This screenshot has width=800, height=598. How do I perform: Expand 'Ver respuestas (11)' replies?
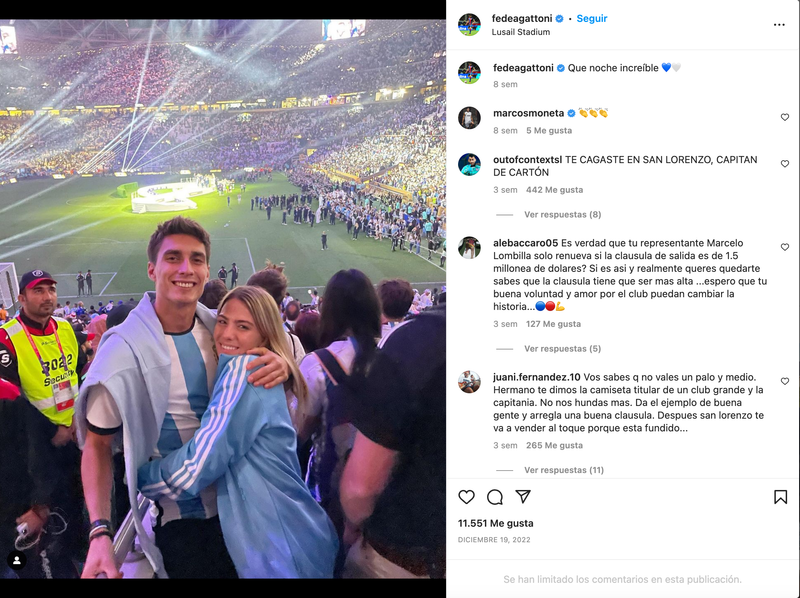pyautogui.click(x=564, y=470)
